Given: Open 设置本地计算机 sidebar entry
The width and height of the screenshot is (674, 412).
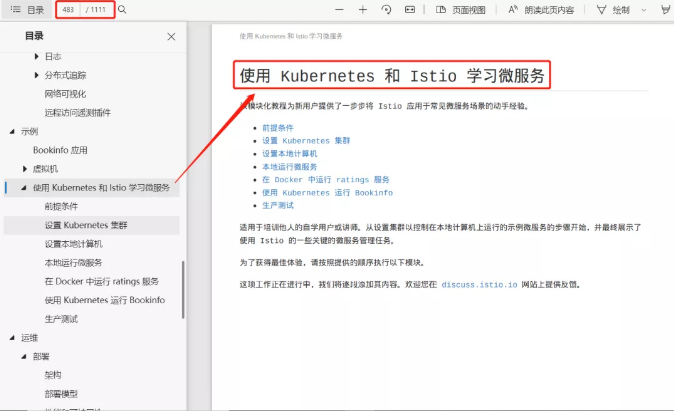Looking at the screenshot, I should point(74,244).
